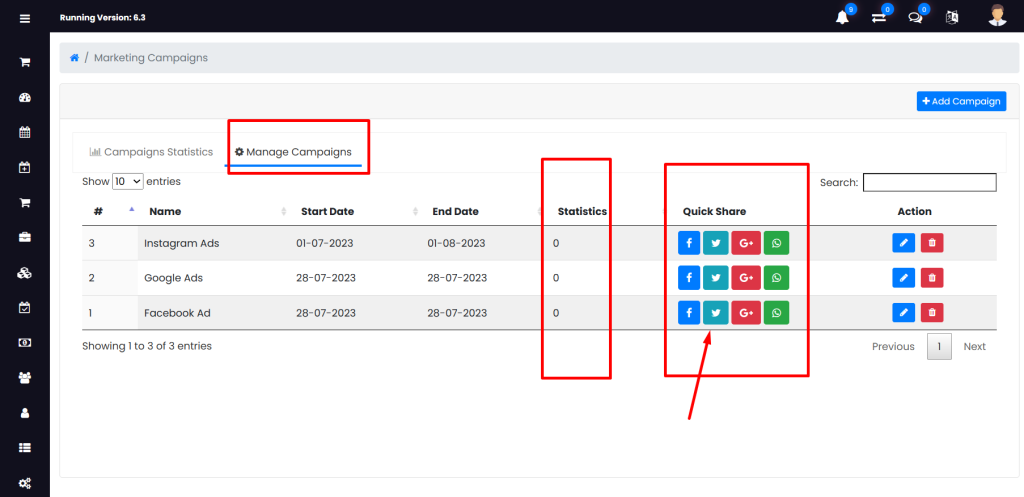Open the Show entries count dropdown
The height and width of the screenshot is (497, 1024).
(x=128, y=182)
